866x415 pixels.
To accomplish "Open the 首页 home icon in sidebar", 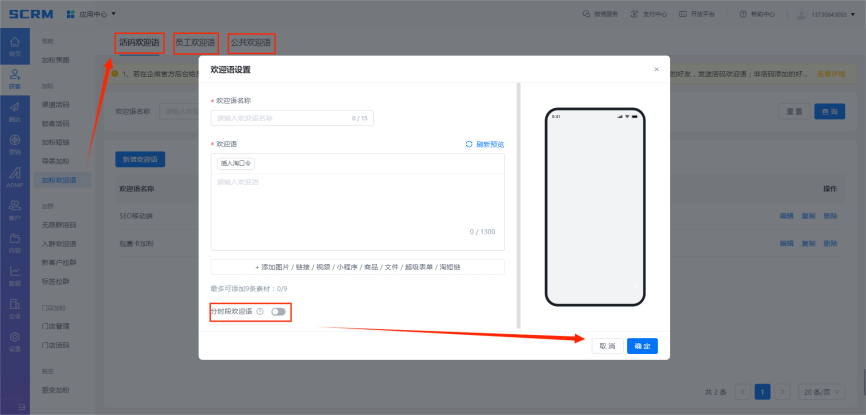I will [15, 46].
